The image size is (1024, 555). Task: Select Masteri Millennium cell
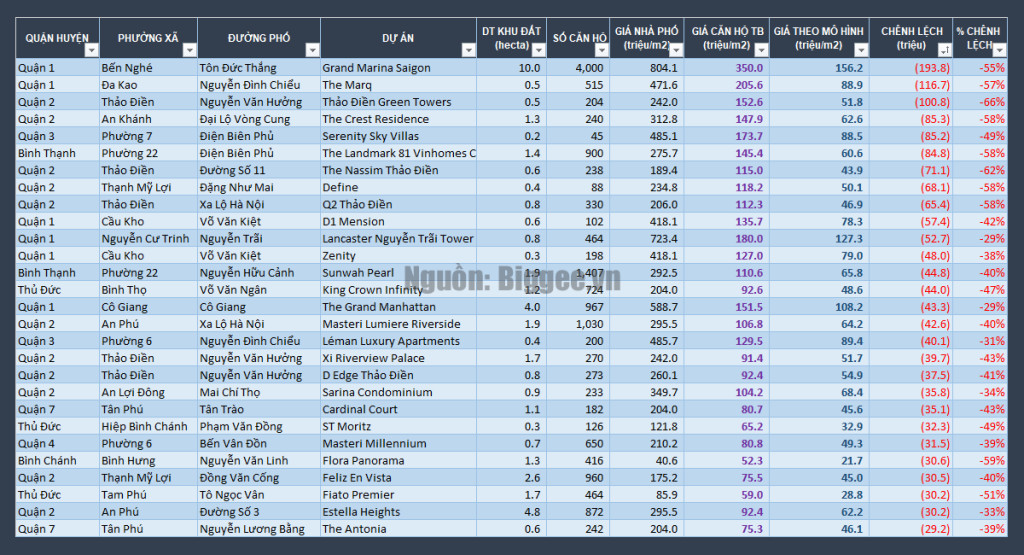coord(398,443)
